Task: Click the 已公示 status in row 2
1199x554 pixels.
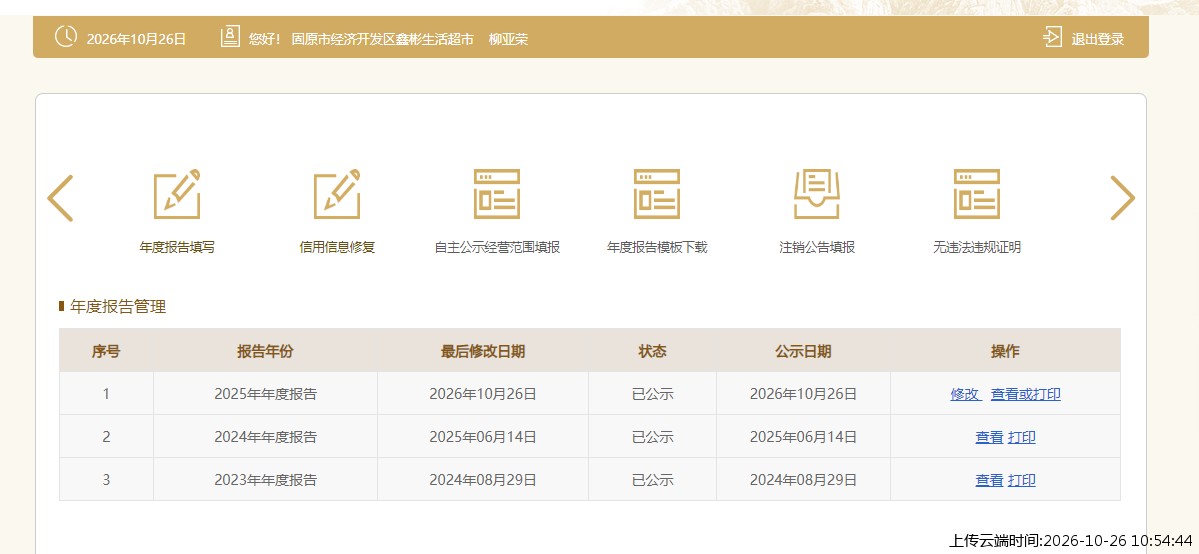Action: [x=652, y=437]
